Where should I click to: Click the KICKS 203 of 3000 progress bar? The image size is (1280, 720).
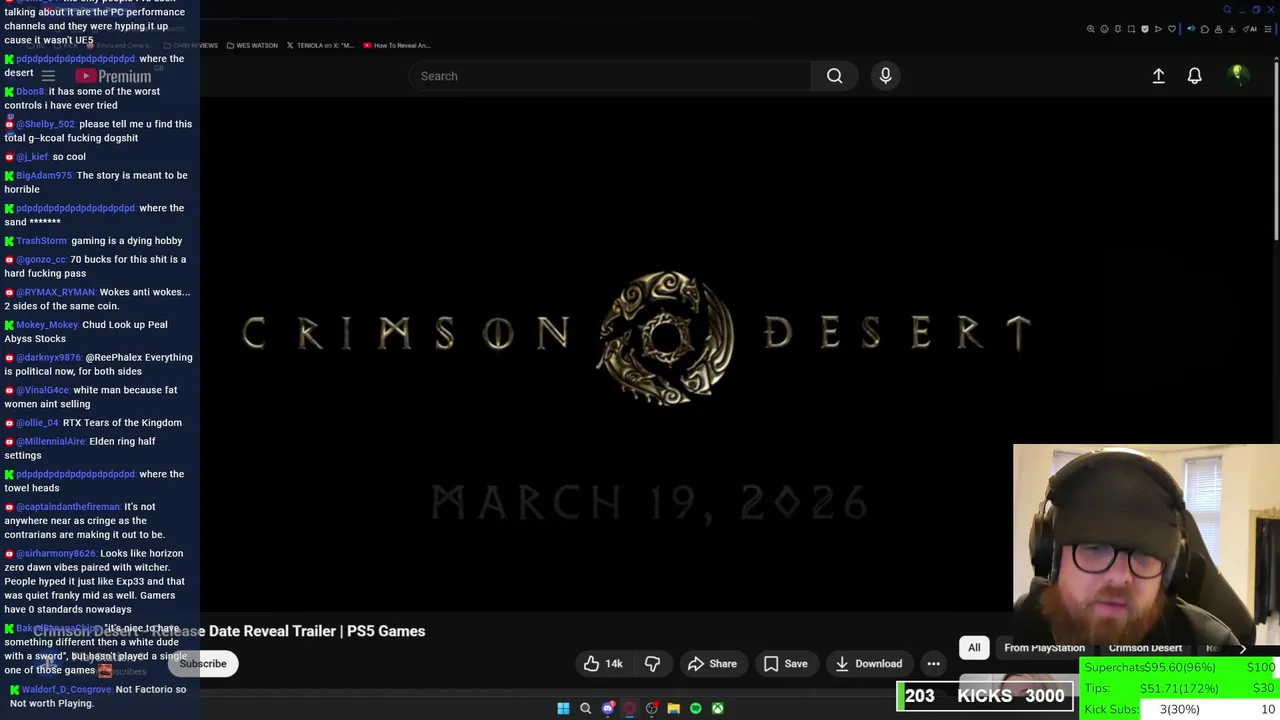click(x=985, y=696)
